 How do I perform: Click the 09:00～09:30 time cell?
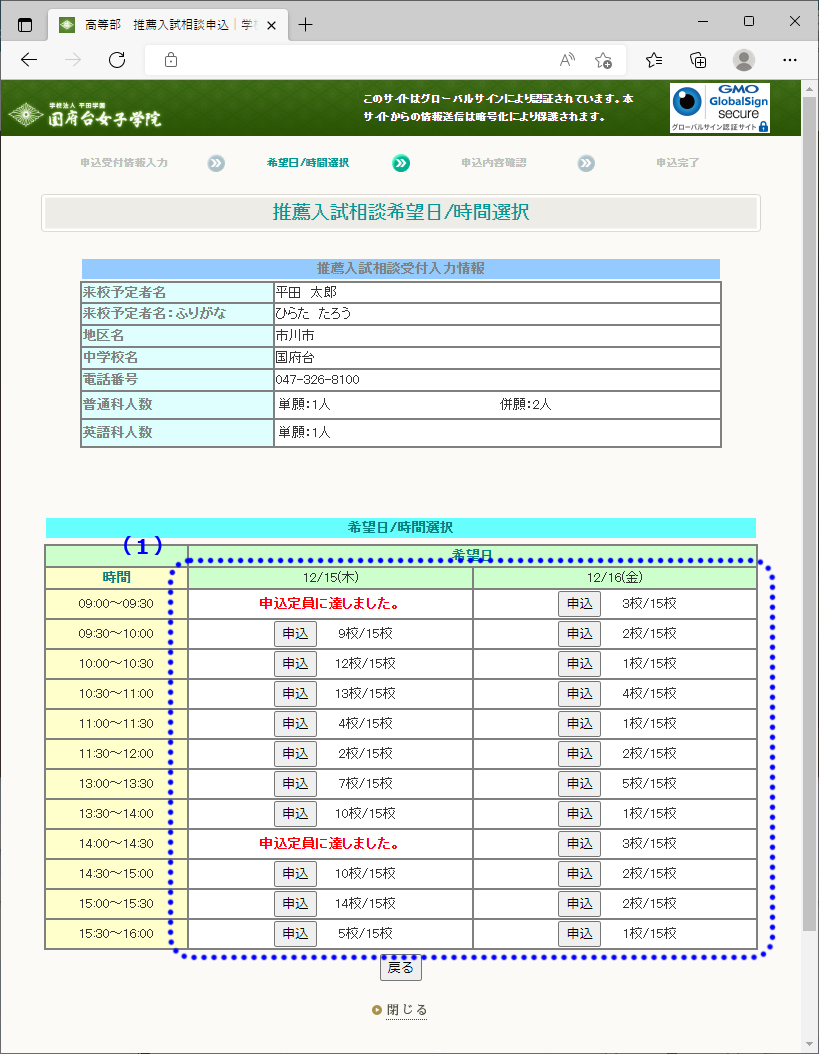click(x=116, y=604)
